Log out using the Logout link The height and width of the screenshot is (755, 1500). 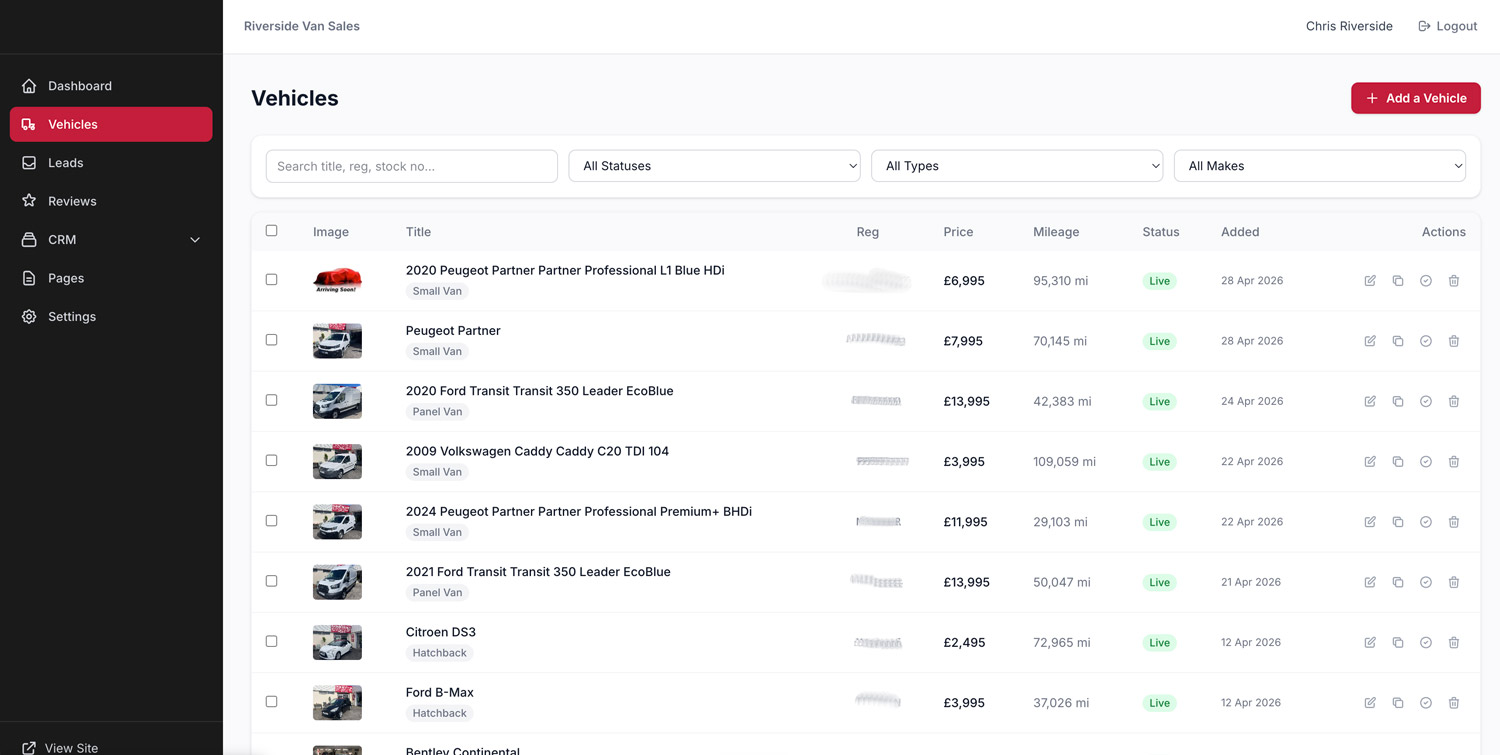[x=1447, y=26]
